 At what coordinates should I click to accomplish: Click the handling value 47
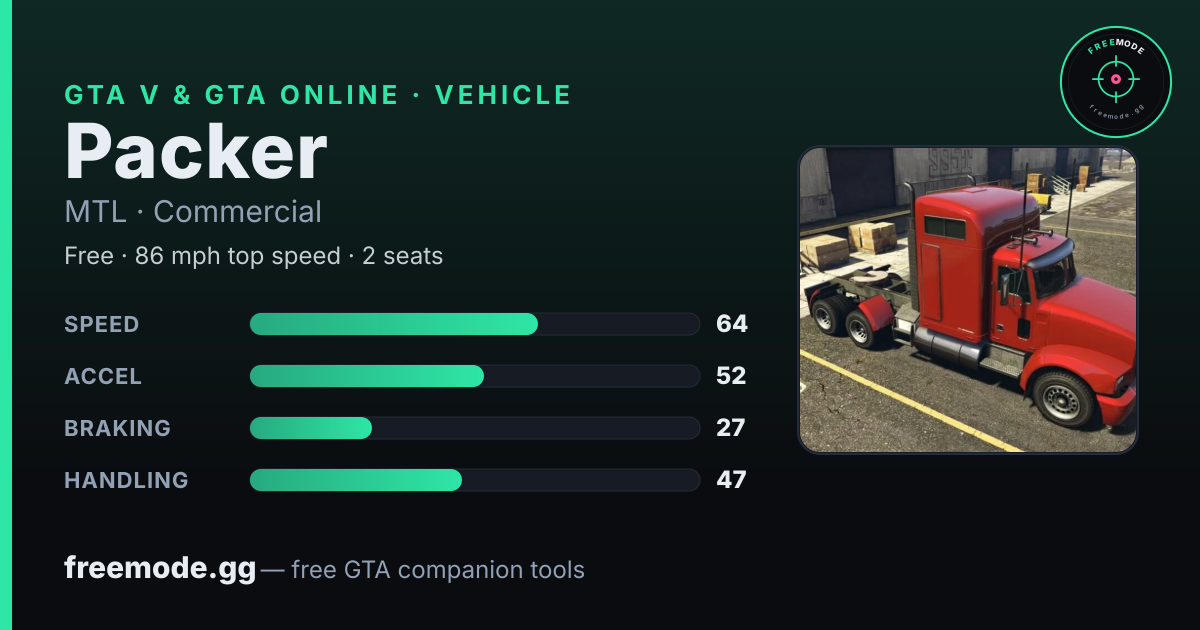[731, 480]
